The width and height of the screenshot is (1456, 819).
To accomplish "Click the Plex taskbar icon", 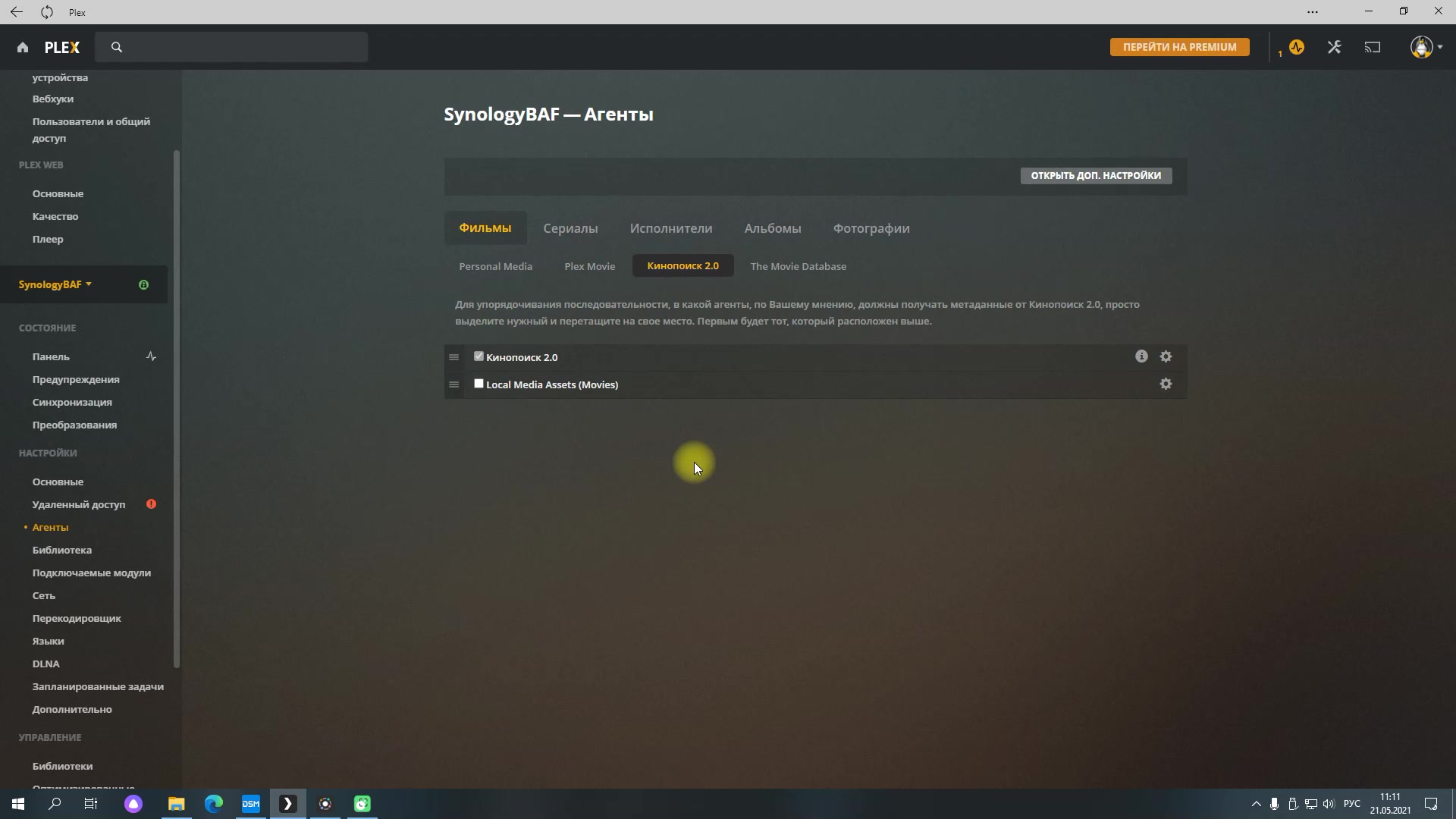I will [x=288, y=804].
